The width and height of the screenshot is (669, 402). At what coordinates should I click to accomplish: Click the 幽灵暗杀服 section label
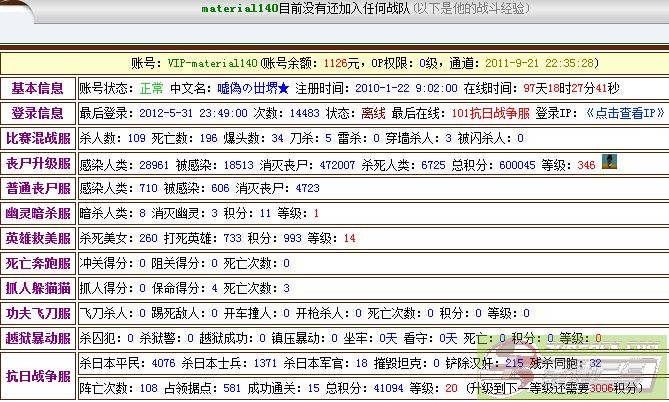[37, 213]
